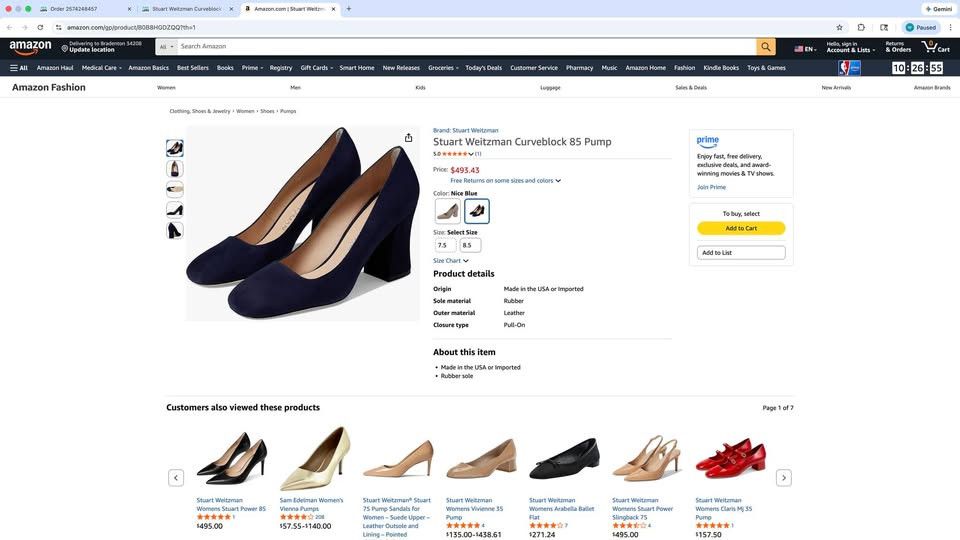Open a new browser tab
960x540 pixels.
point(349,9)
